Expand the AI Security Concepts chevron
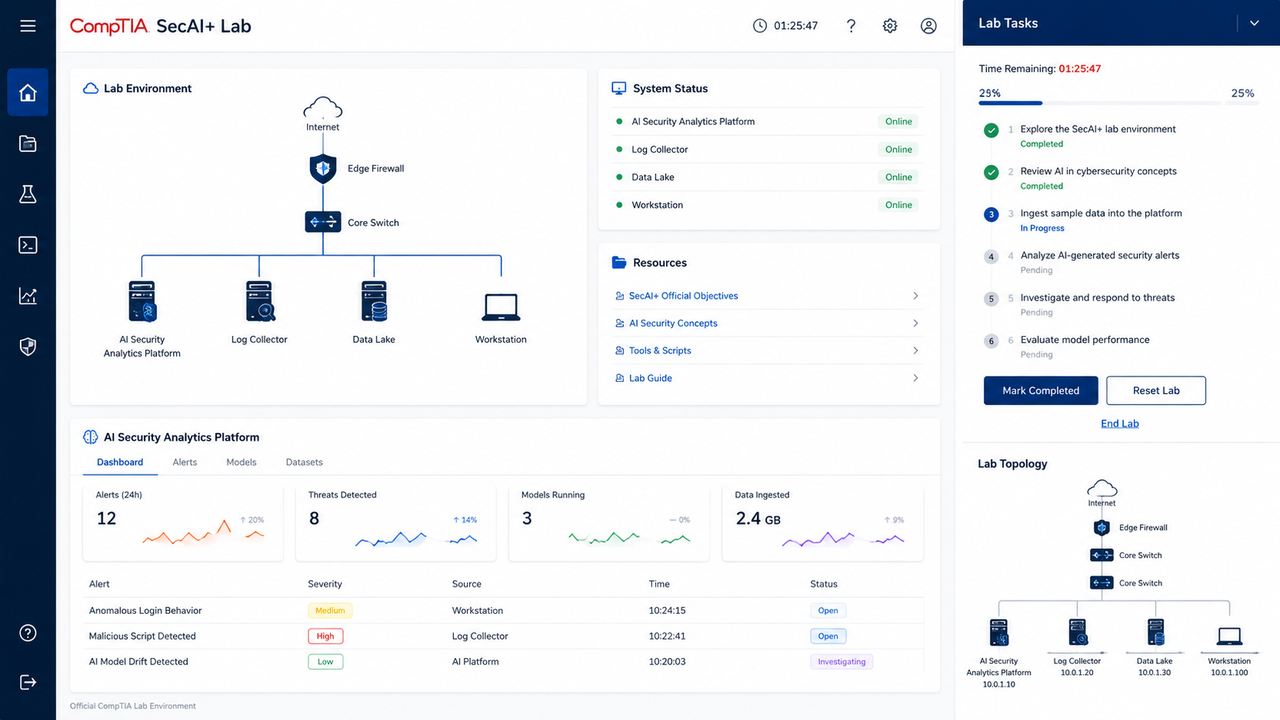The height and width of the screenshot is (720, 1280). click(916, 323)
